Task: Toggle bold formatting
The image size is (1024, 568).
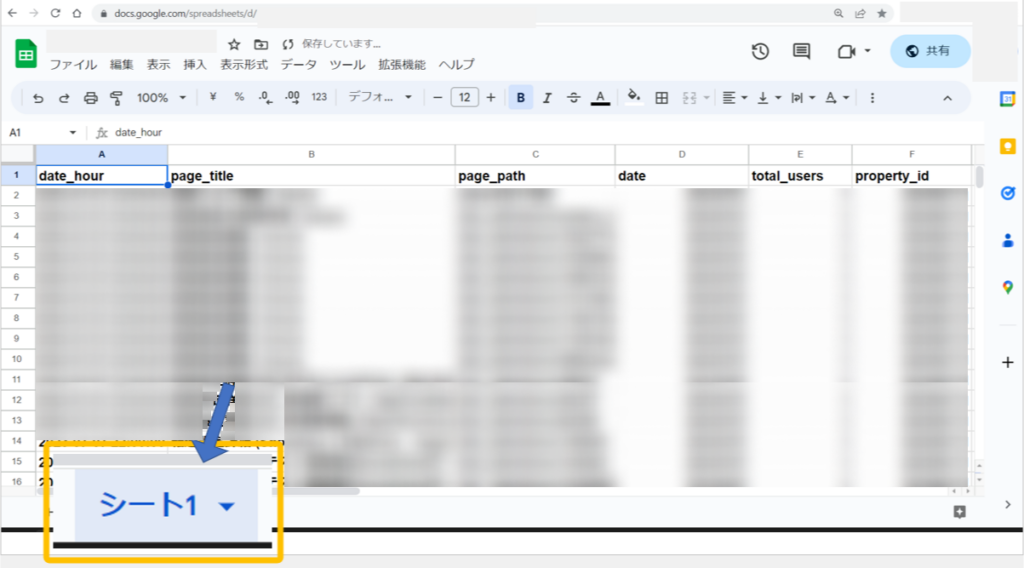Action: pyautogui.click(x=520, y=98)
